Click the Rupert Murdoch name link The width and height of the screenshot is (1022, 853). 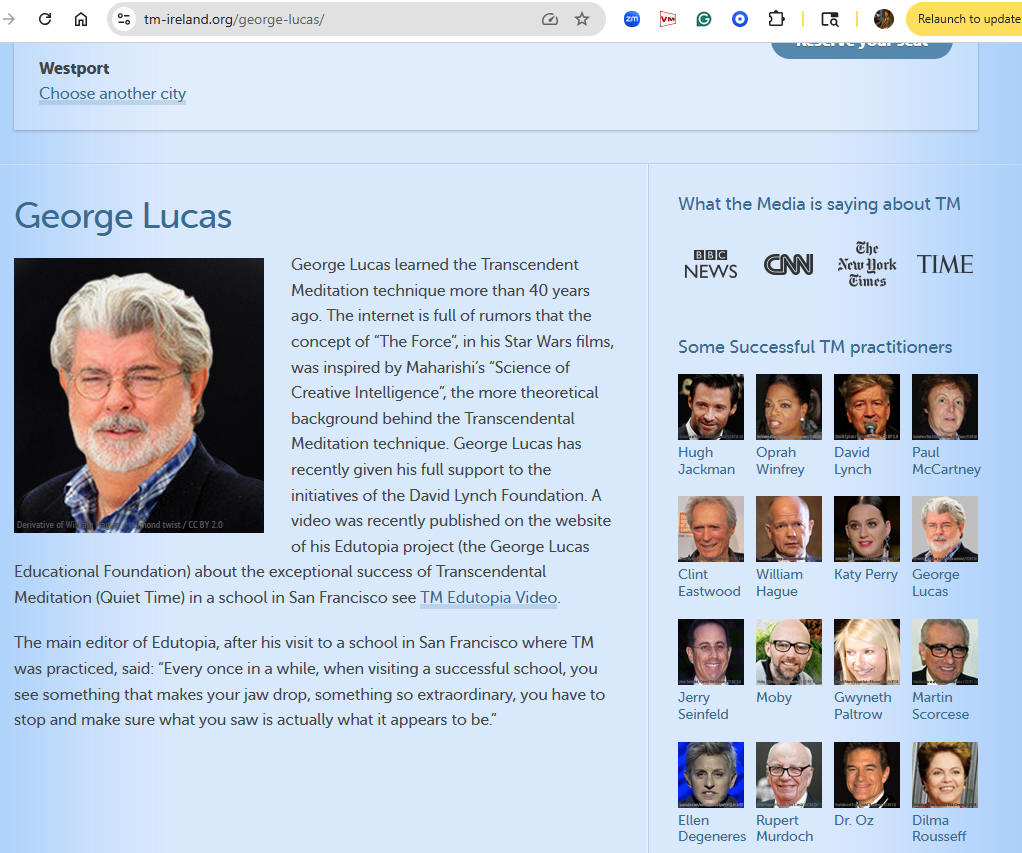pyautogui.click(x=785, y=828)
